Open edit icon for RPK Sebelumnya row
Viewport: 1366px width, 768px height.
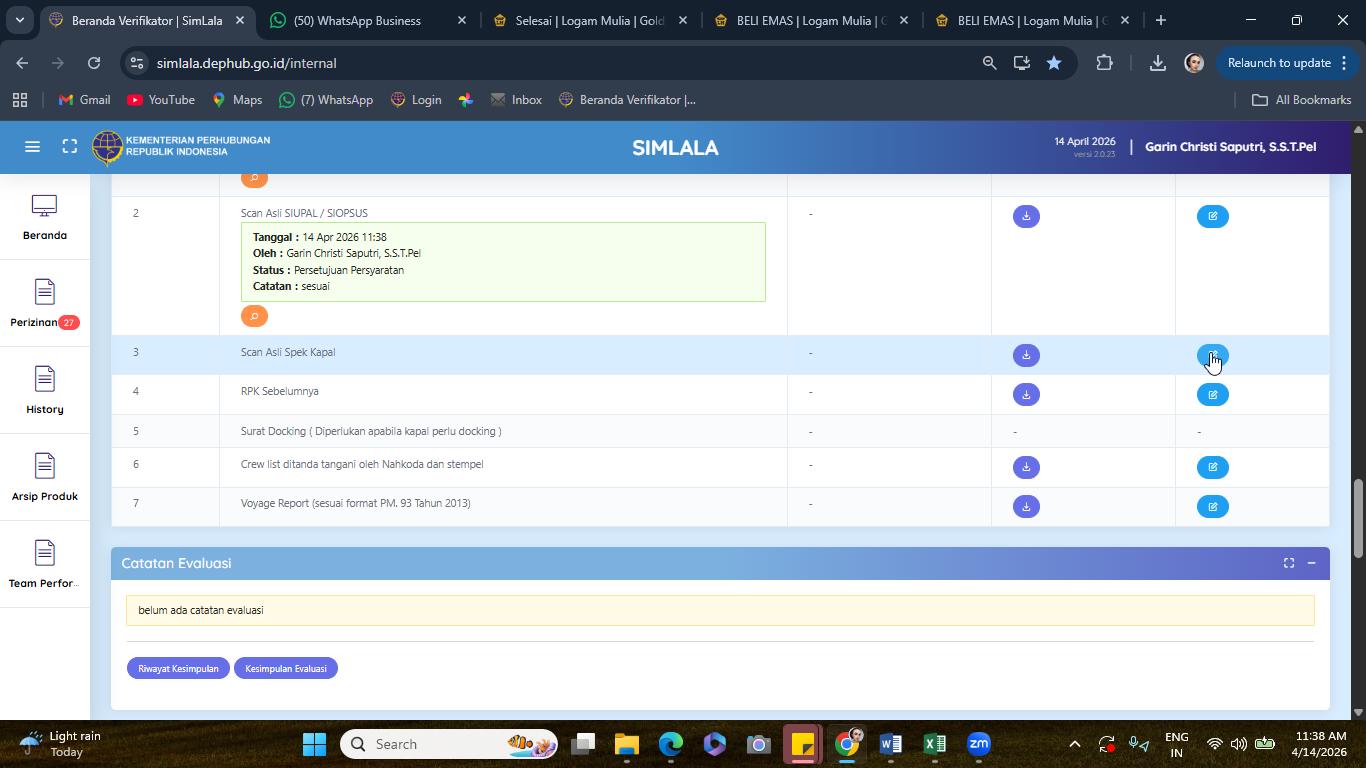pos(1212,394)
